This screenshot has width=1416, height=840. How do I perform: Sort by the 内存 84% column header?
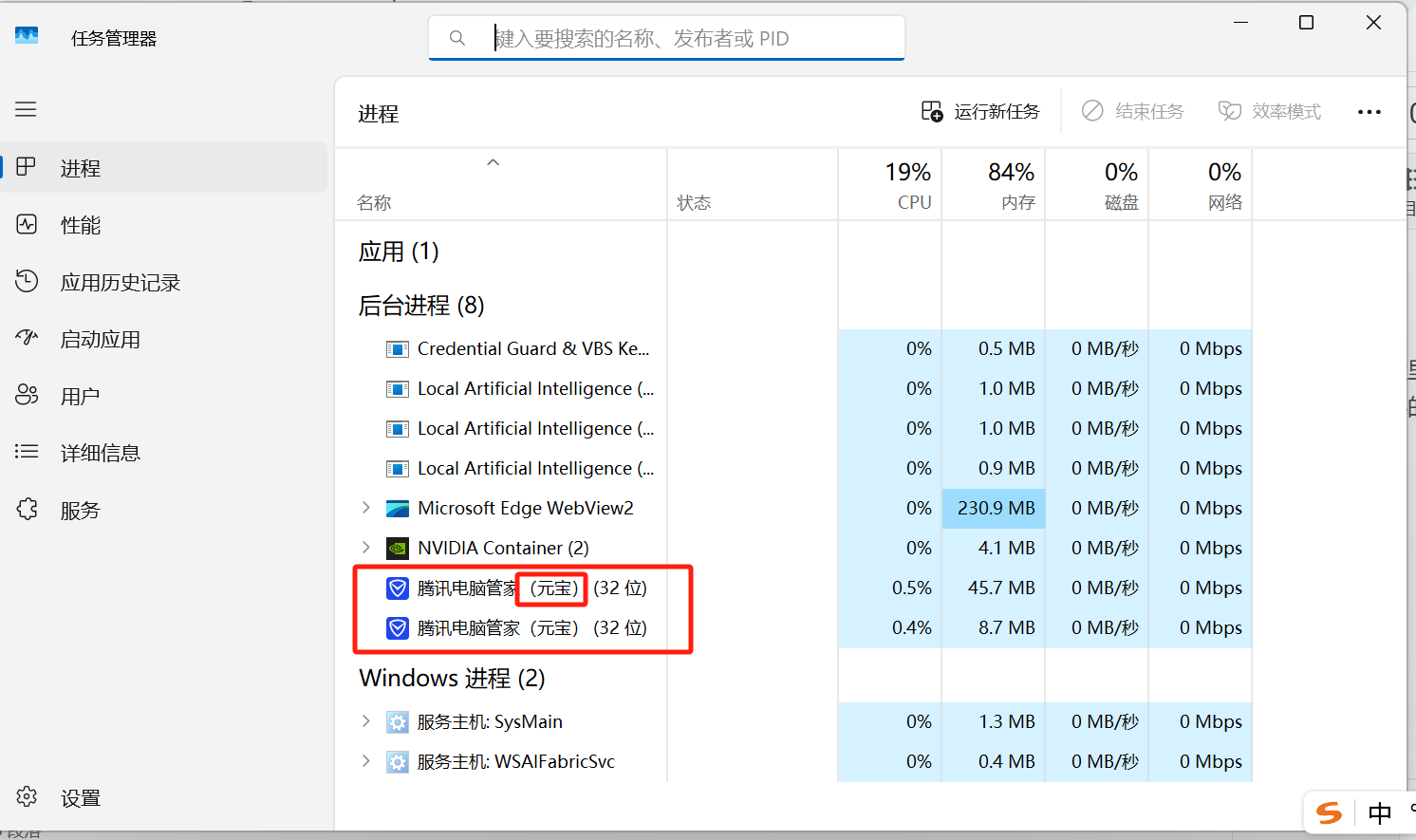pyautogui.click(x=994, y=185)
